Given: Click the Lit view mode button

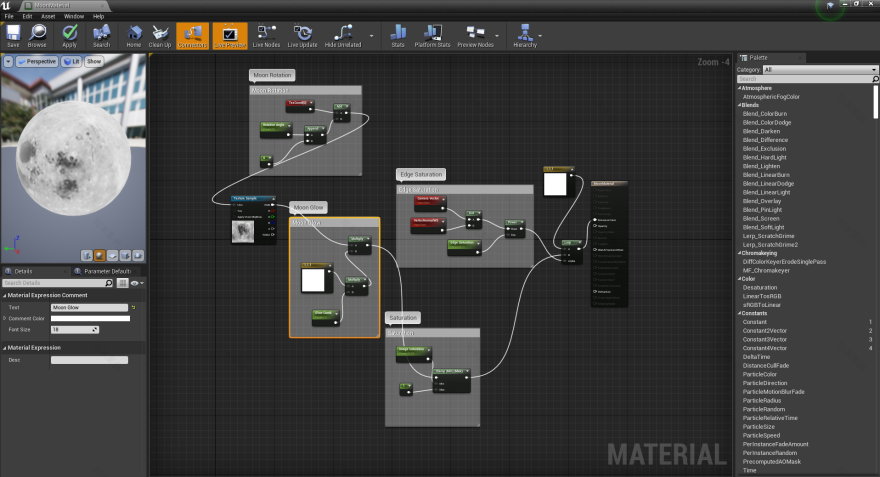Looking at the screenshot, I should pos(71,61).
